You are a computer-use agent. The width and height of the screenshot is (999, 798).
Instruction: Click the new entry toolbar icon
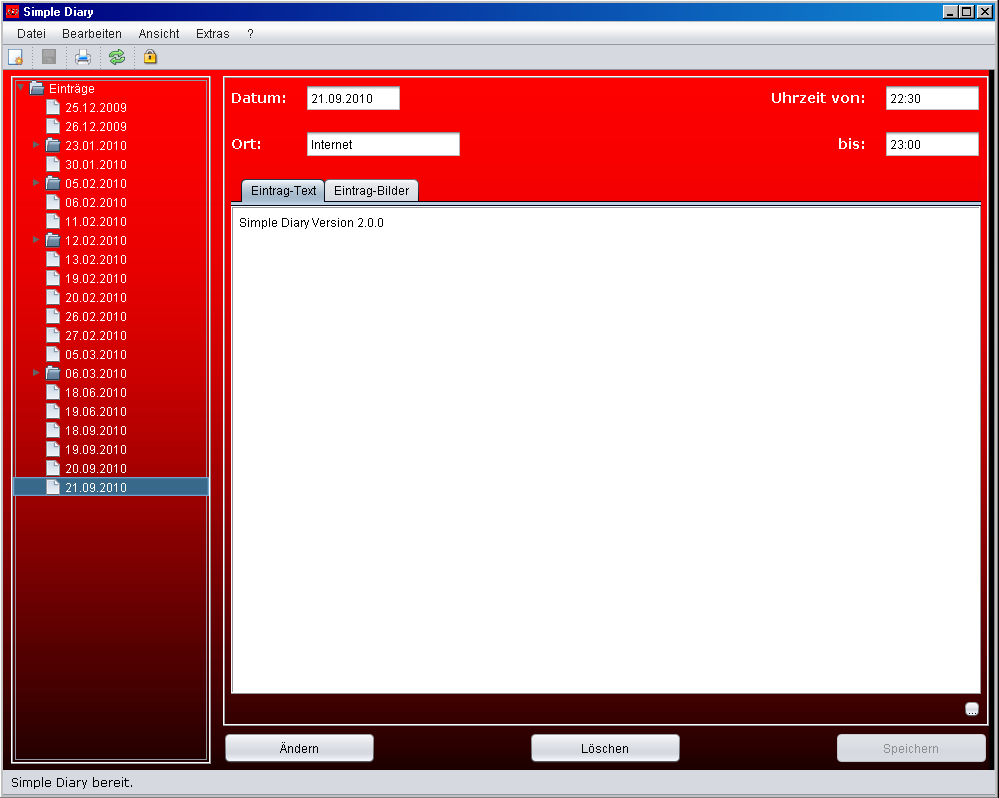(15, 57)
